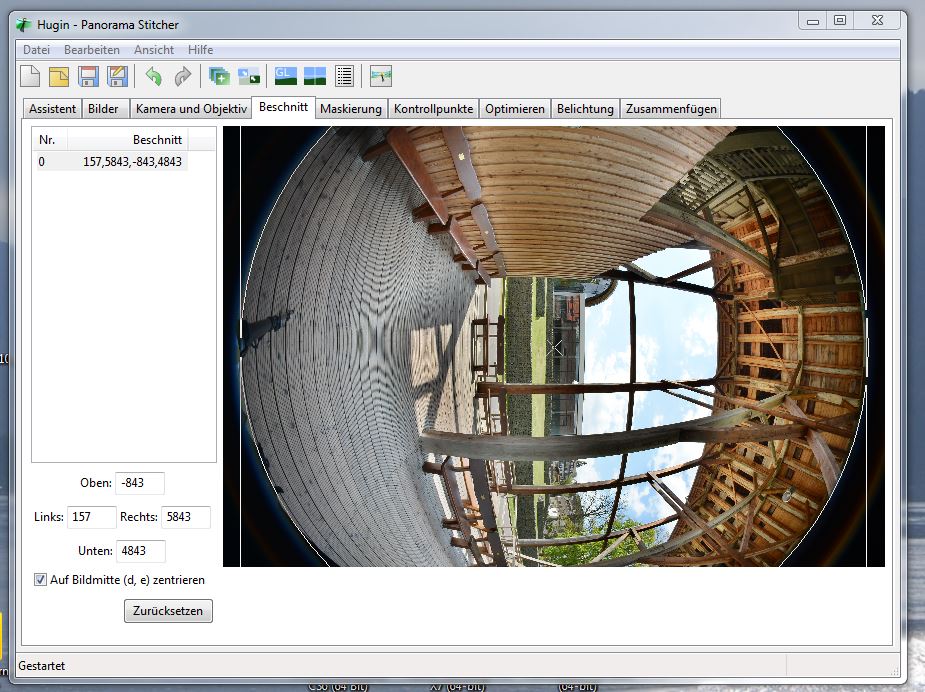The height and width of the screenshot is (692, 925).
Task: Click the Rechts crop value field
Action: pyautogui.click(x=185, y=517)
